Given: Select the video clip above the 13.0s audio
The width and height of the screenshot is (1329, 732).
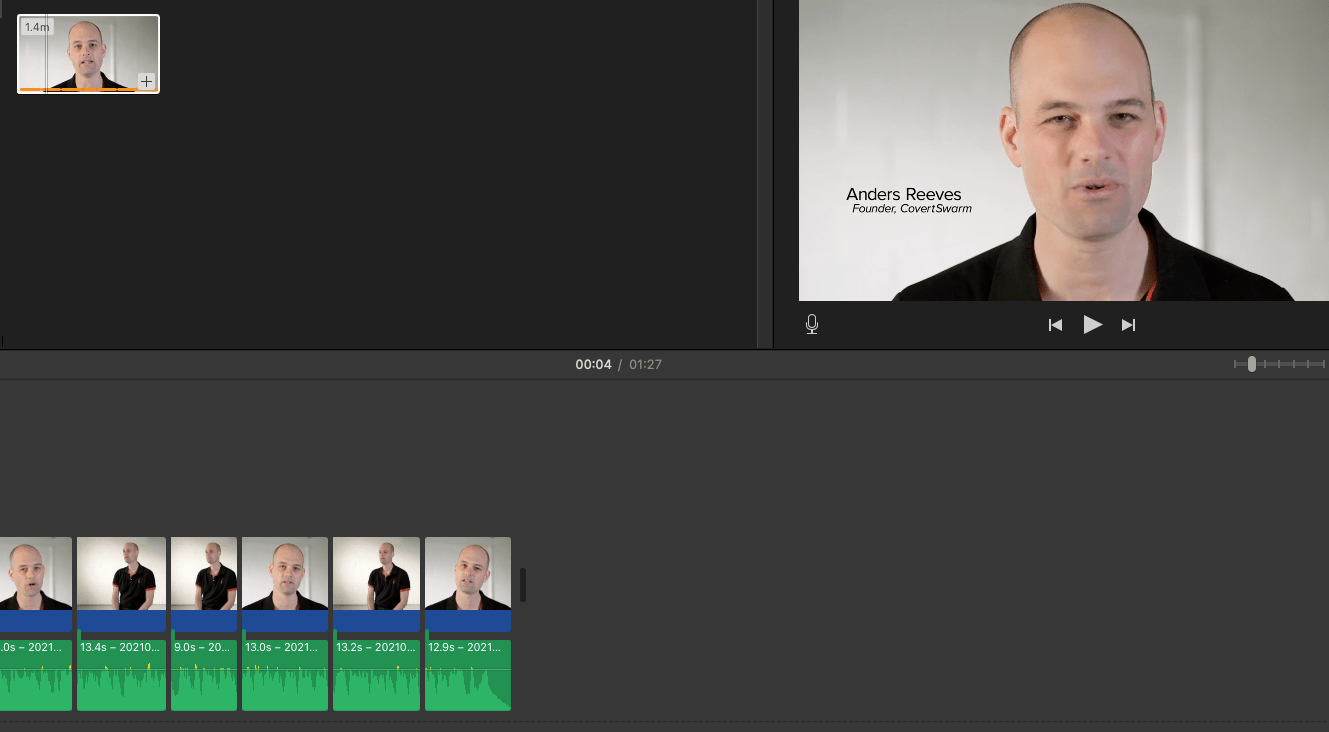Looking at the screenshot, I should (285, 574).
